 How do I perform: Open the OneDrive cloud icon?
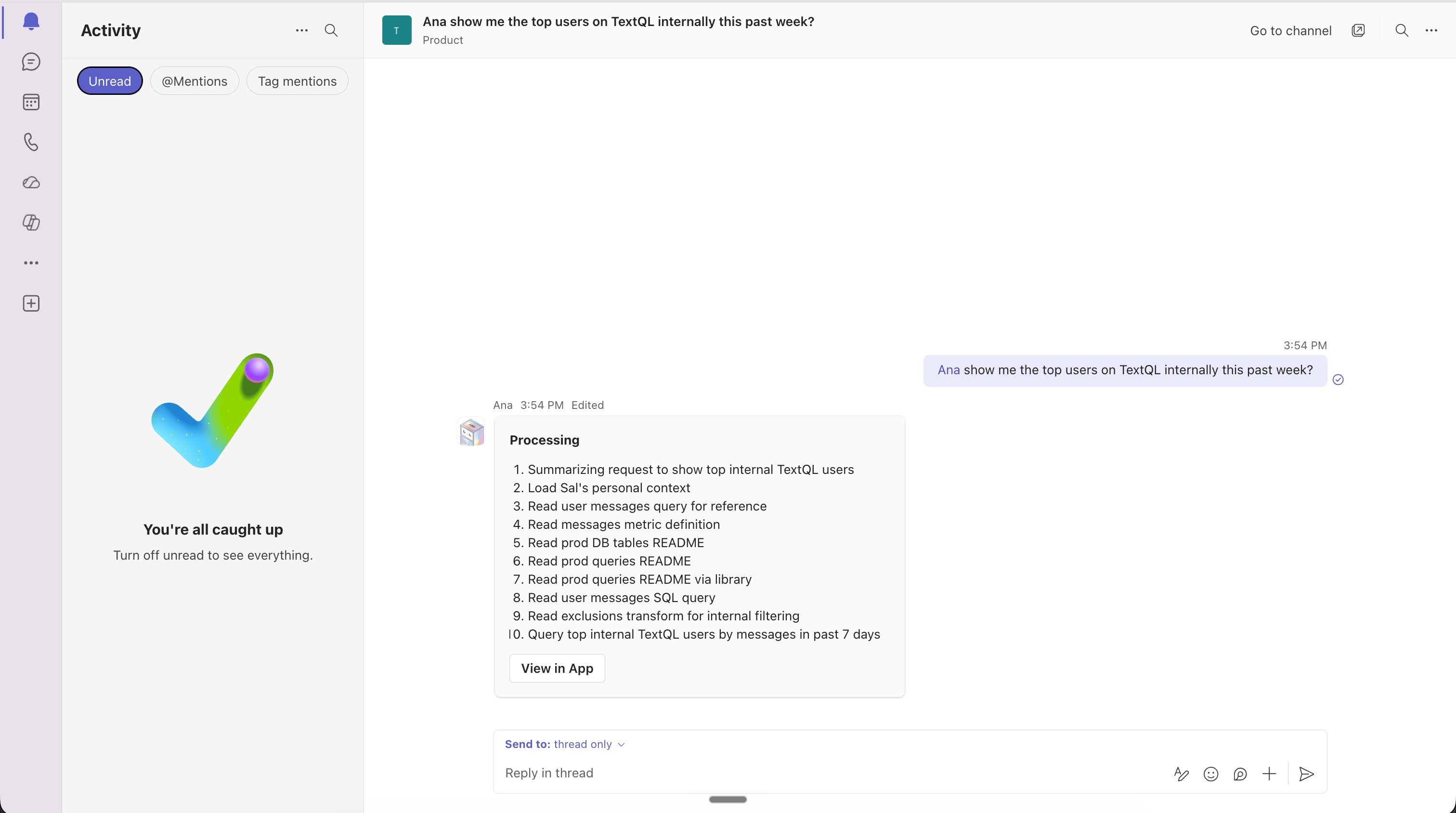pos(31,182)
